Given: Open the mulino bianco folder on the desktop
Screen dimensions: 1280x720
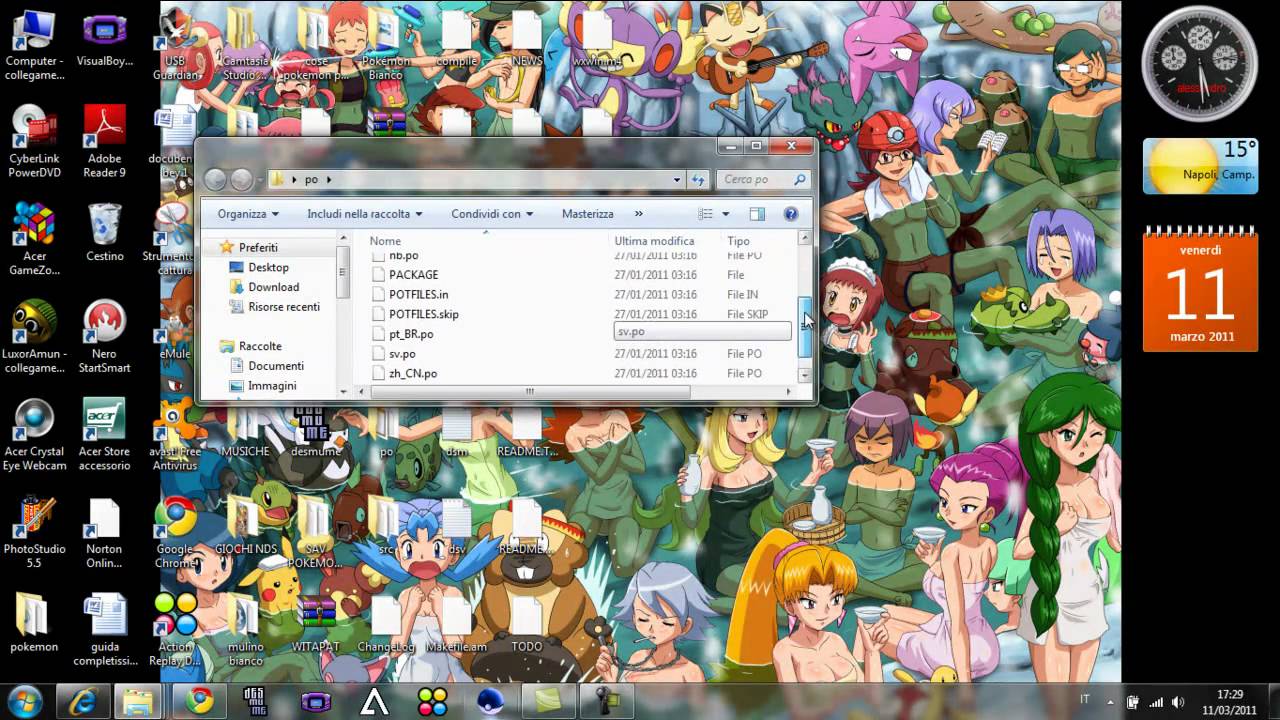Looking at the screenshot, I should tap(245, 629).
